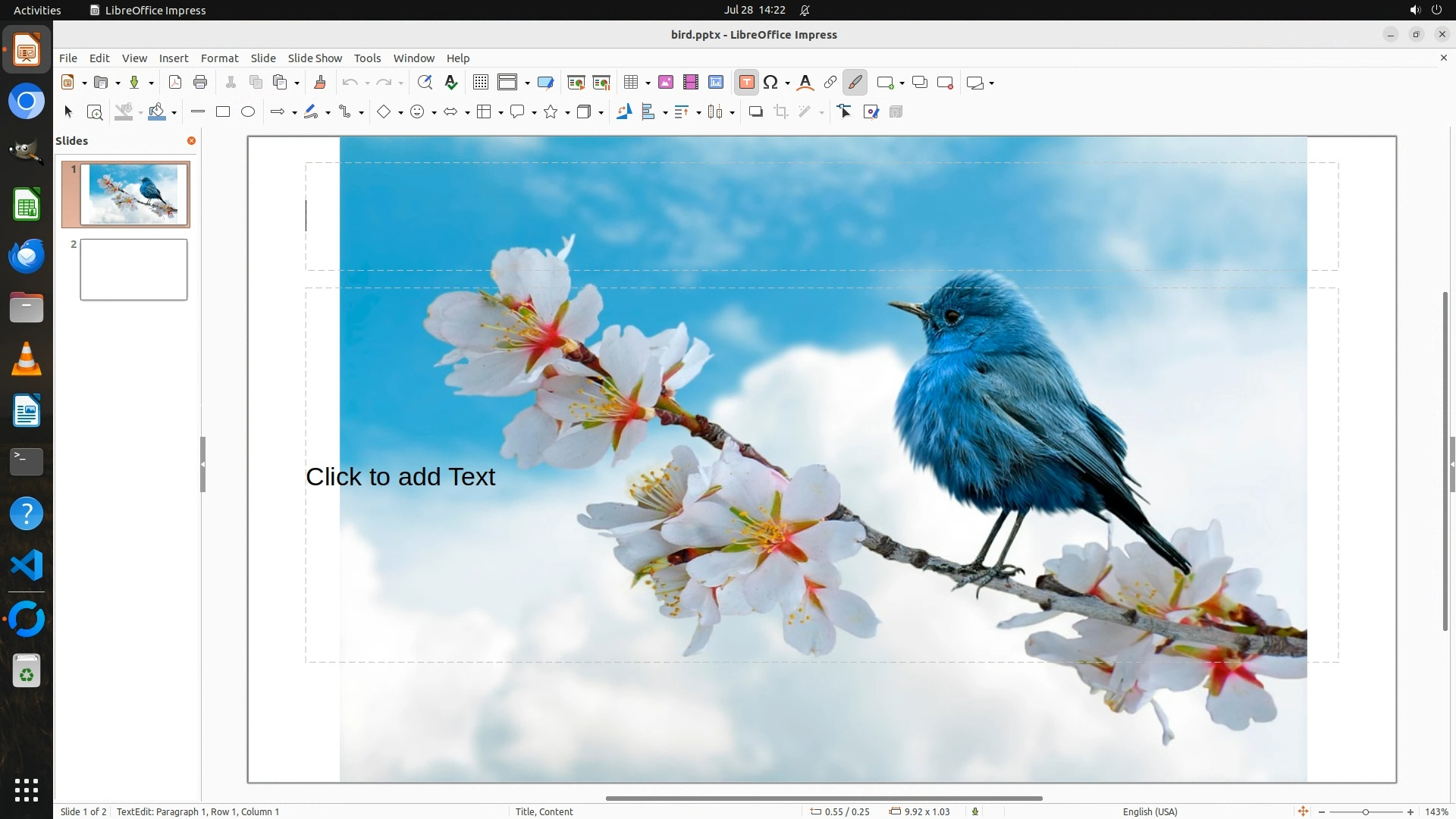The image size is (1456, 819).
Task: Click the 'Click to add Text' placeholder
Action: pyautogui.click(x=400, y=477)
